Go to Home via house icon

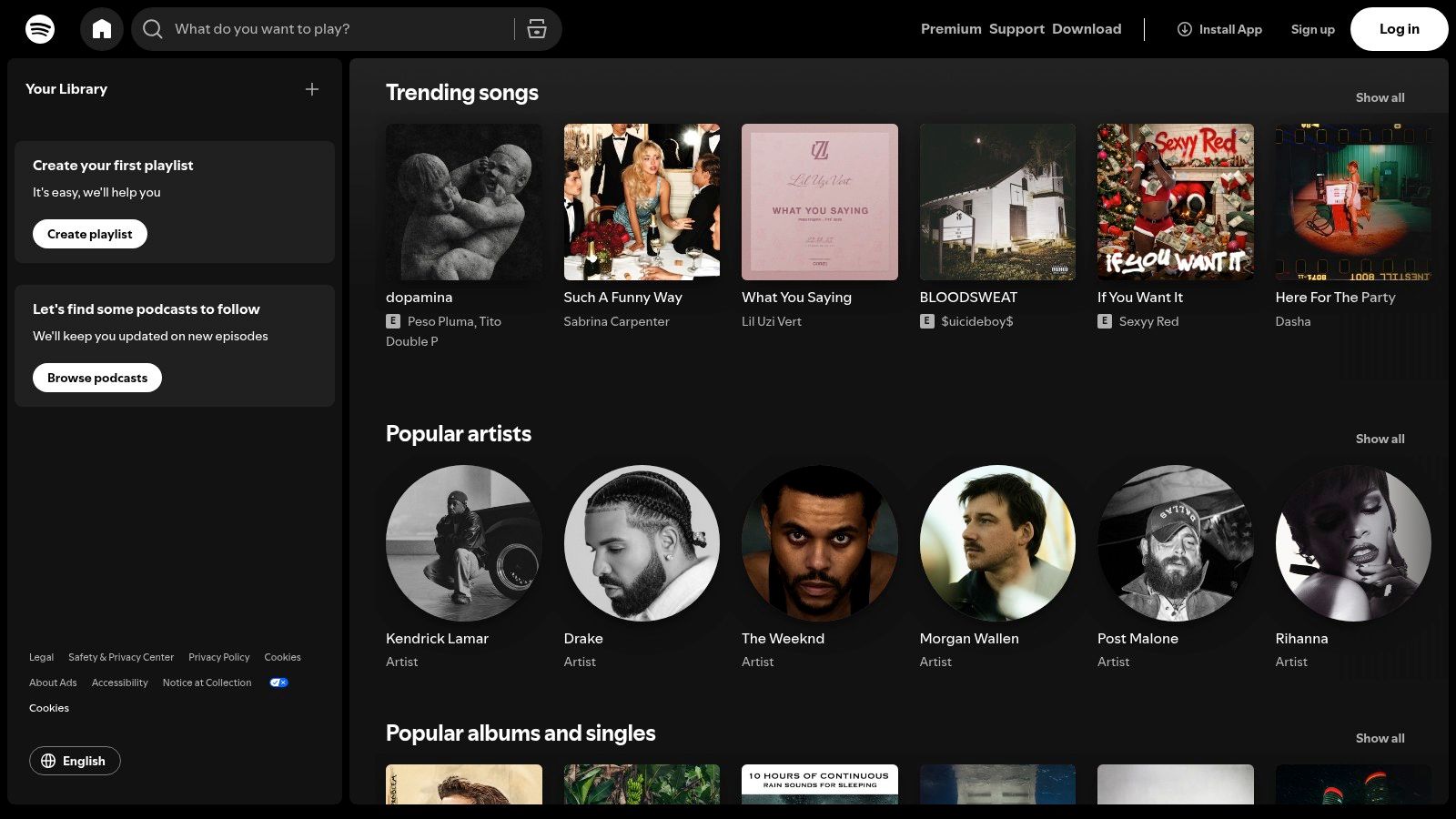click(x=102, y=29)
